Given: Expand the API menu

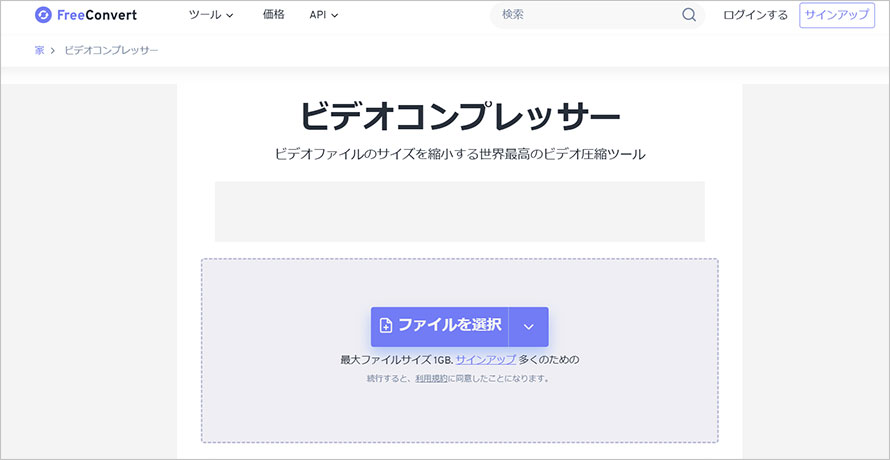Looking at the screenshot, I should click(x=324, y=15).
